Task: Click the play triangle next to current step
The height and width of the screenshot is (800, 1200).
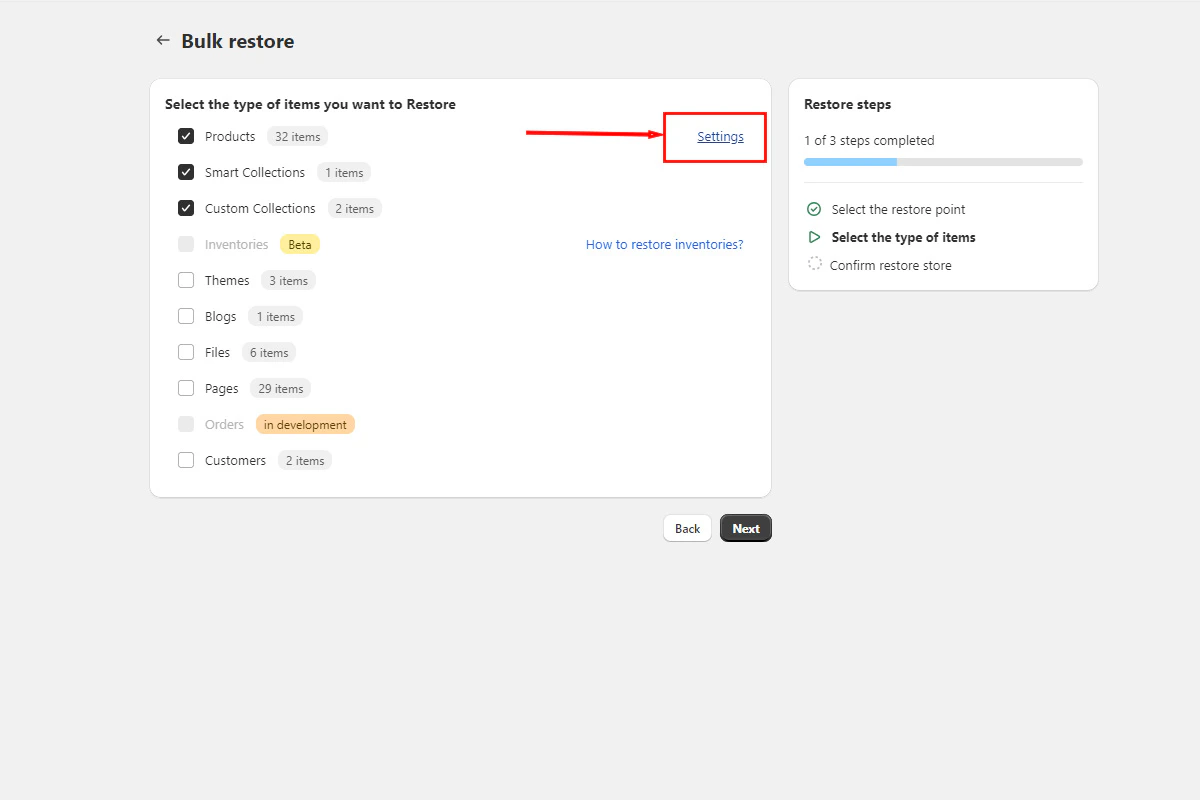Action: (813, 237)
